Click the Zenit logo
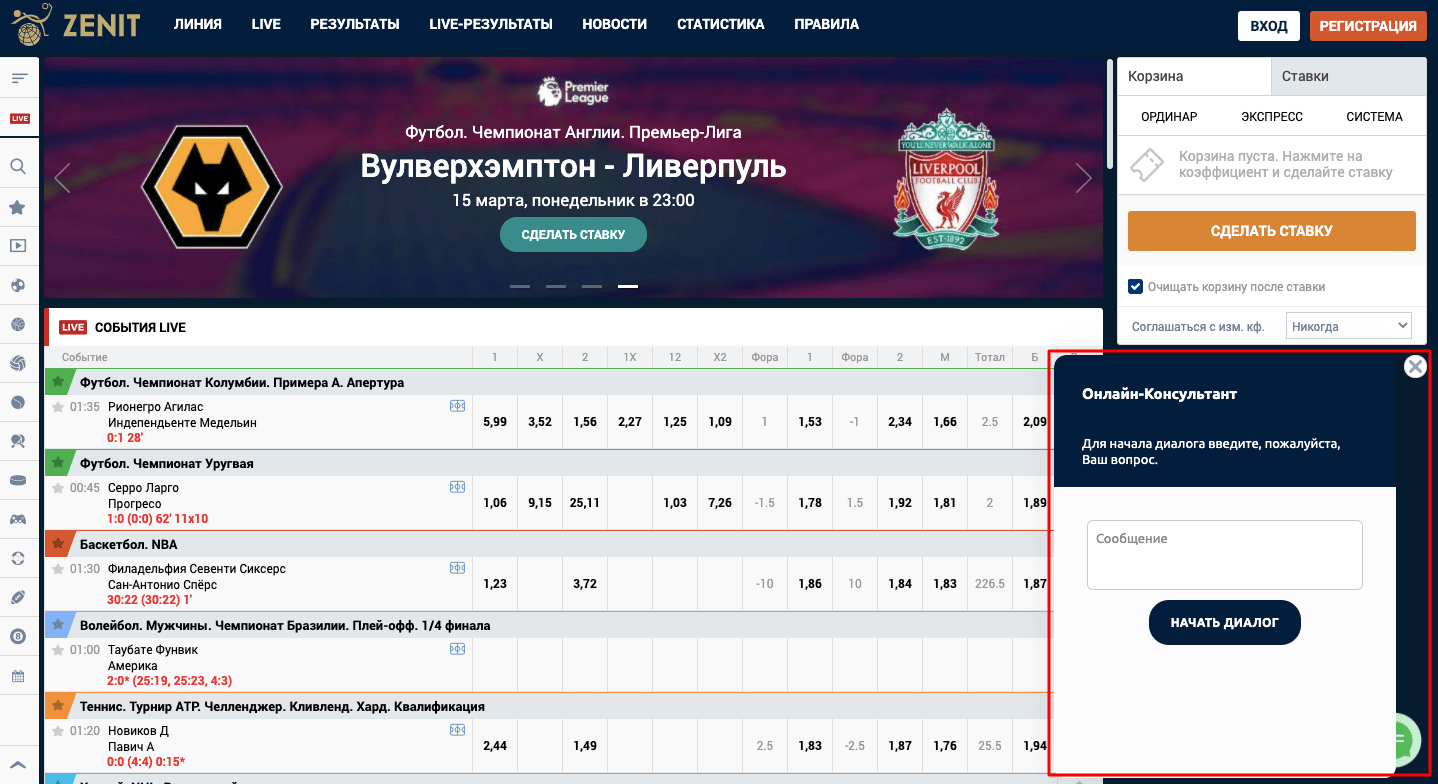 pos(77,25)
